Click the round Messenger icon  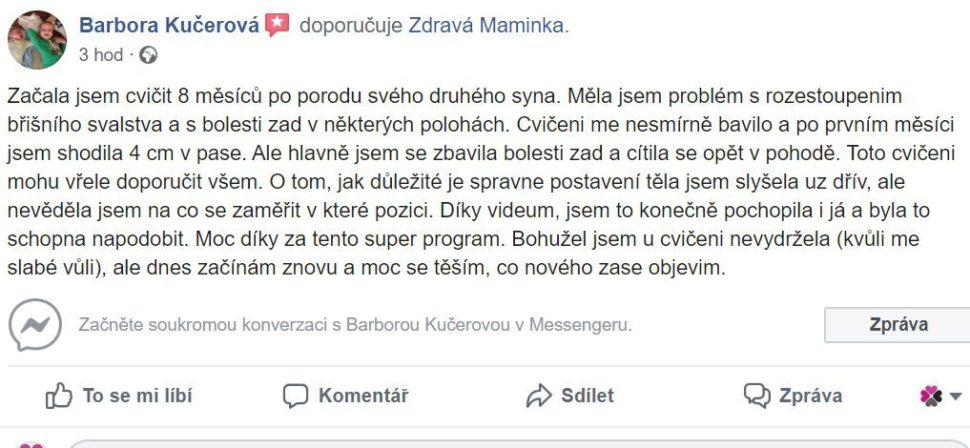pos(35,326)
